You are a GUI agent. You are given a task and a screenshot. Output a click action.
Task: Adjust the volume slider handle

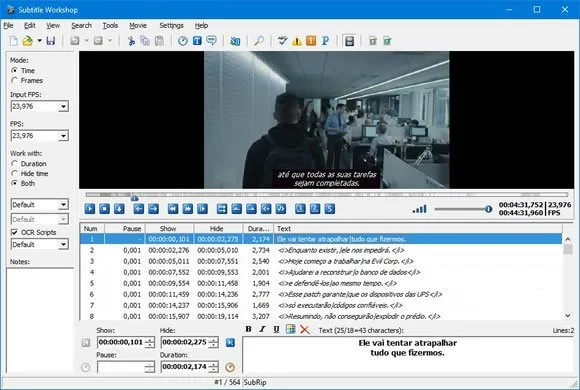point(488,209)
